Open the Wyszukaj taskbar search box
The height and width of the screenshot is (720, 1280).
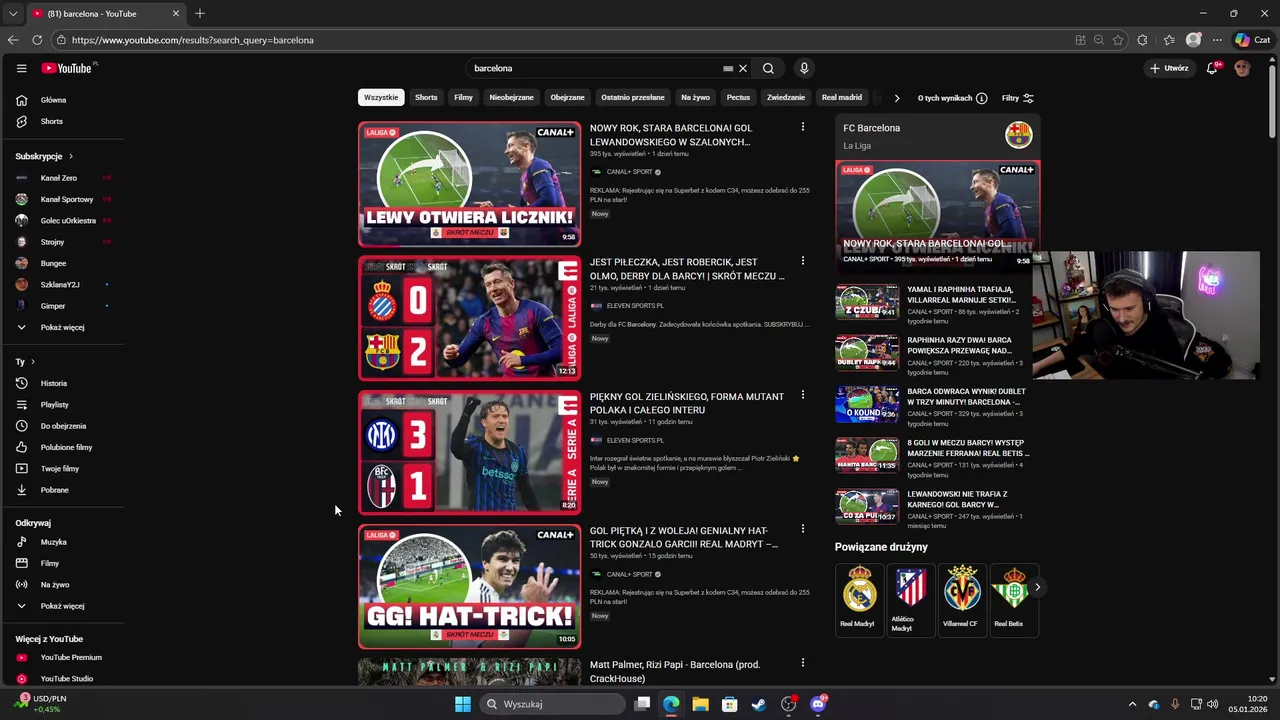[553, 704]
